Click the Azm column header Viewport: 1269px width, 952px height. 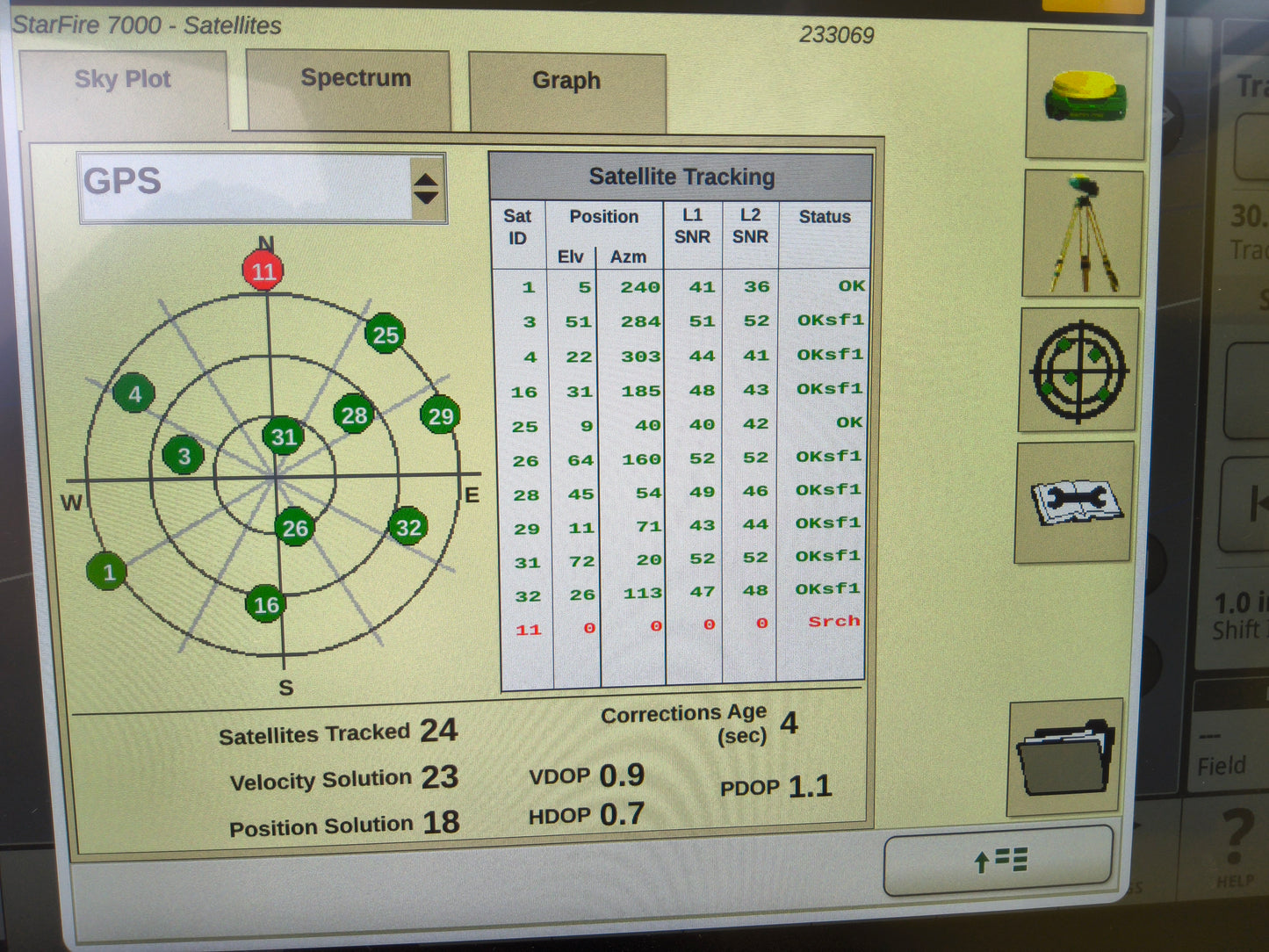[x=628, y=256]
